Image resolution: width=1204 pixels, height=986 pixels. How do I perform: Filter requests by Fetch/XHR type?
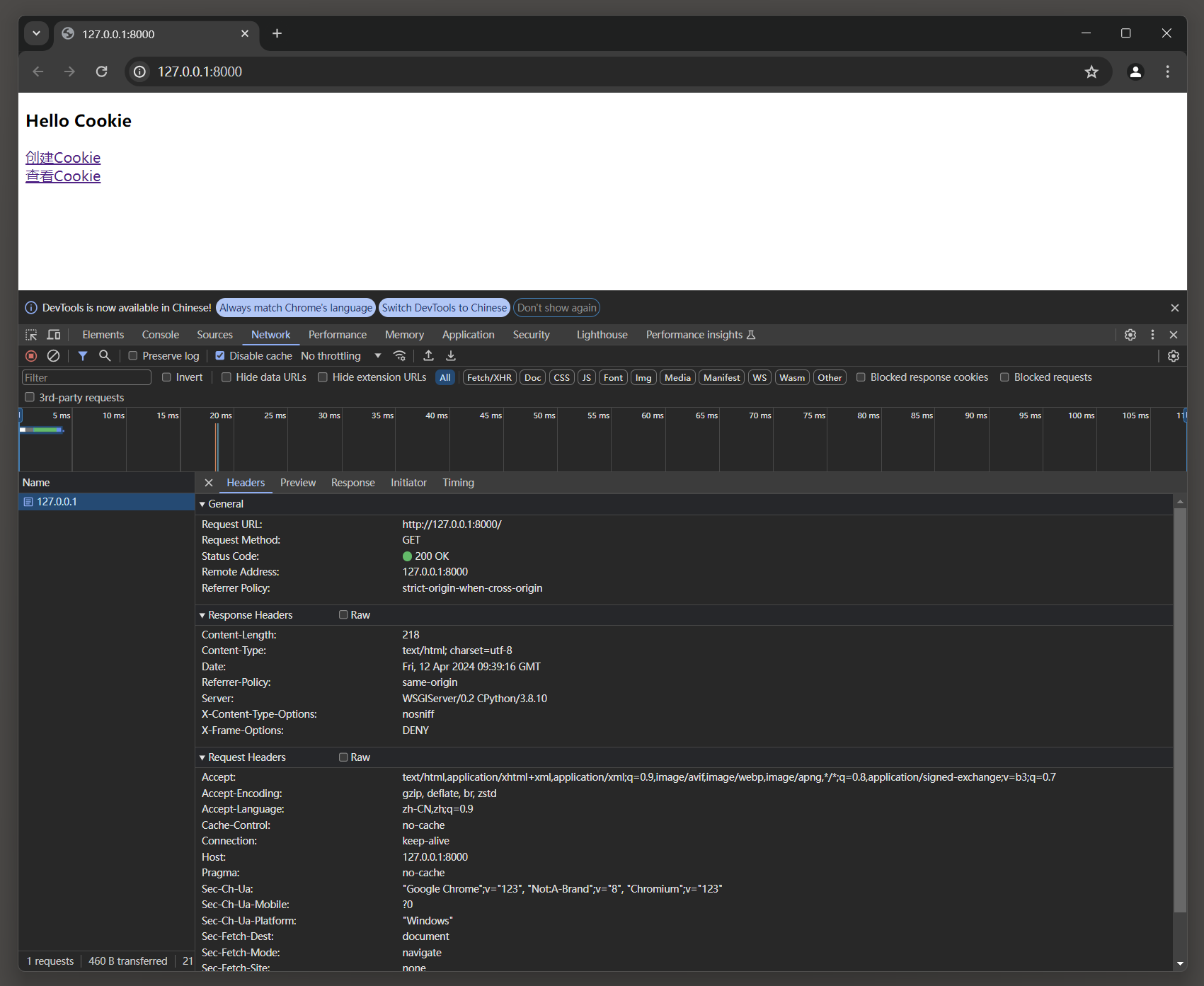coord(490,377)
